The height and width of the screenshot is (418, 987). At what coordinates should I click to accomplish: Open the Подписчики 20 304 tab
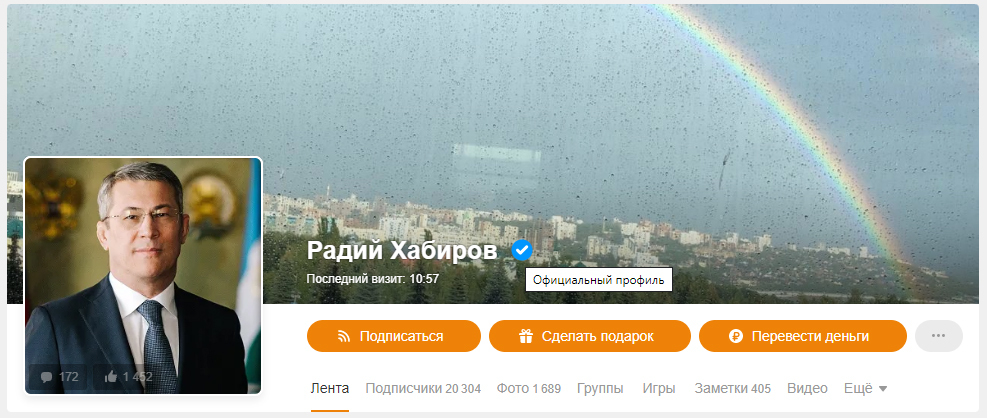[423, 389]
